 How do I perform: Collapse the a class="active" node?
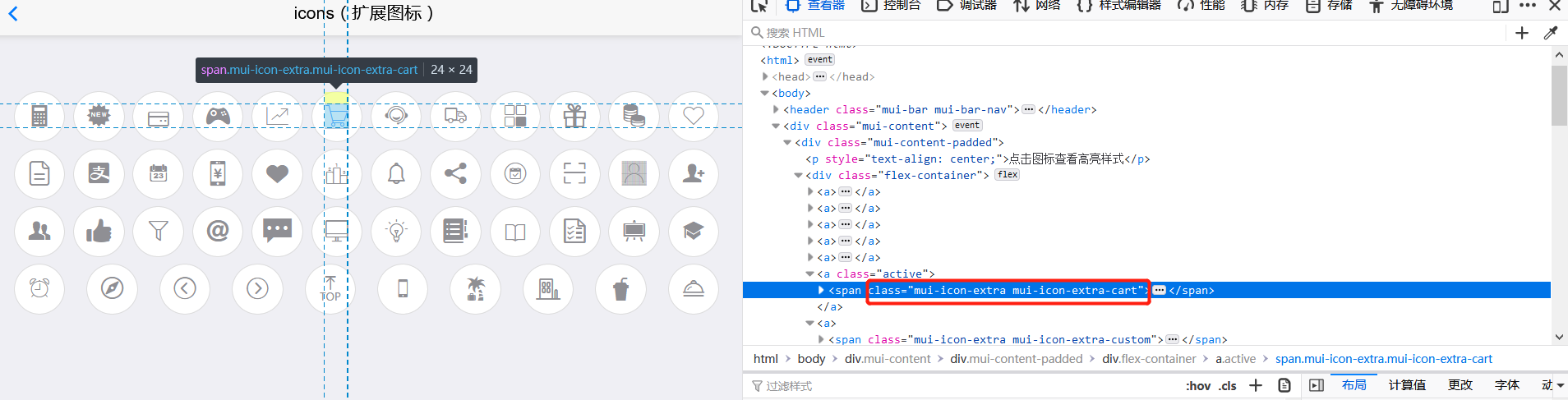point(809,274)
